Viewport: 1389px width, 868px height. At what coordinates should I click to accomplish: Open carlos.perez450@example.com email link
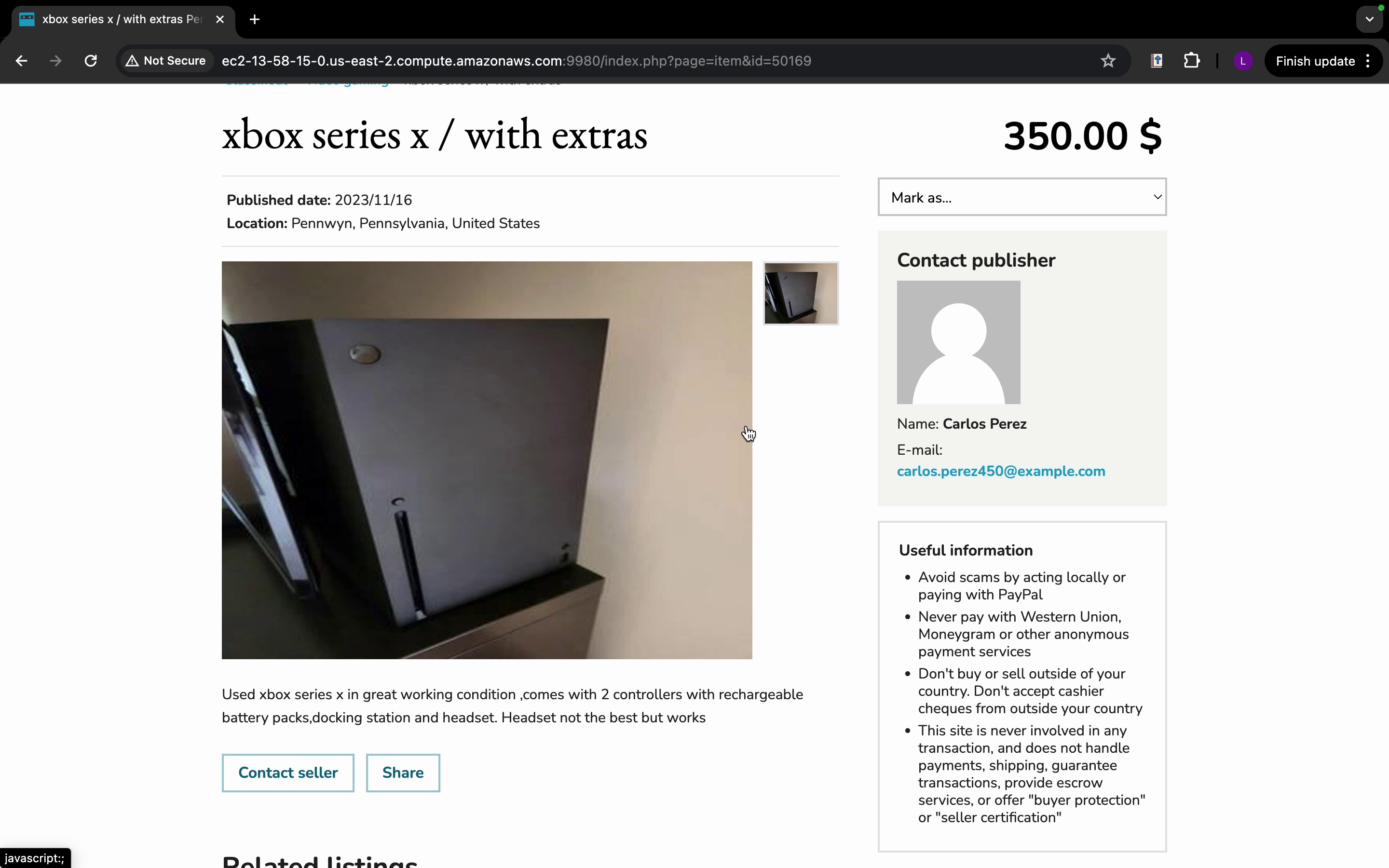(1001, 471)
